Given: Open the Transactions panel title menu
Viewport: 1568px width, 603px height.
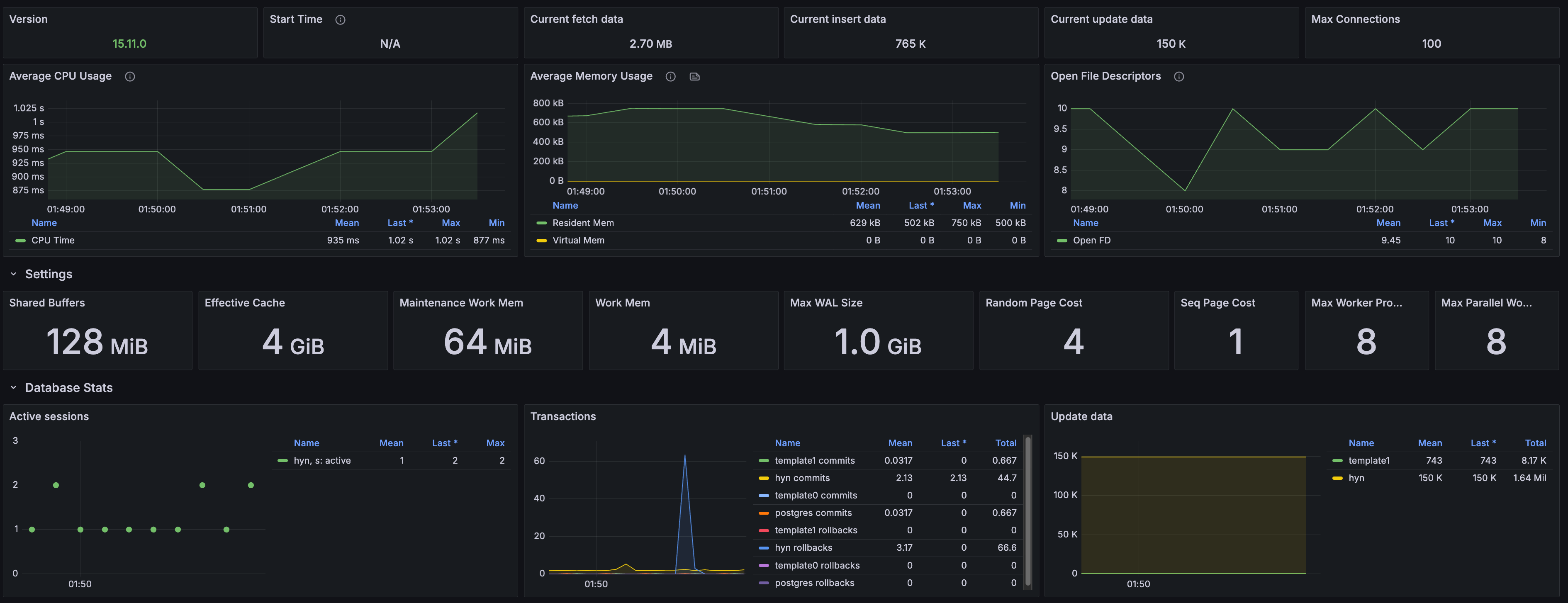Looking at the screenshot, I should click(x=562, y=416).
